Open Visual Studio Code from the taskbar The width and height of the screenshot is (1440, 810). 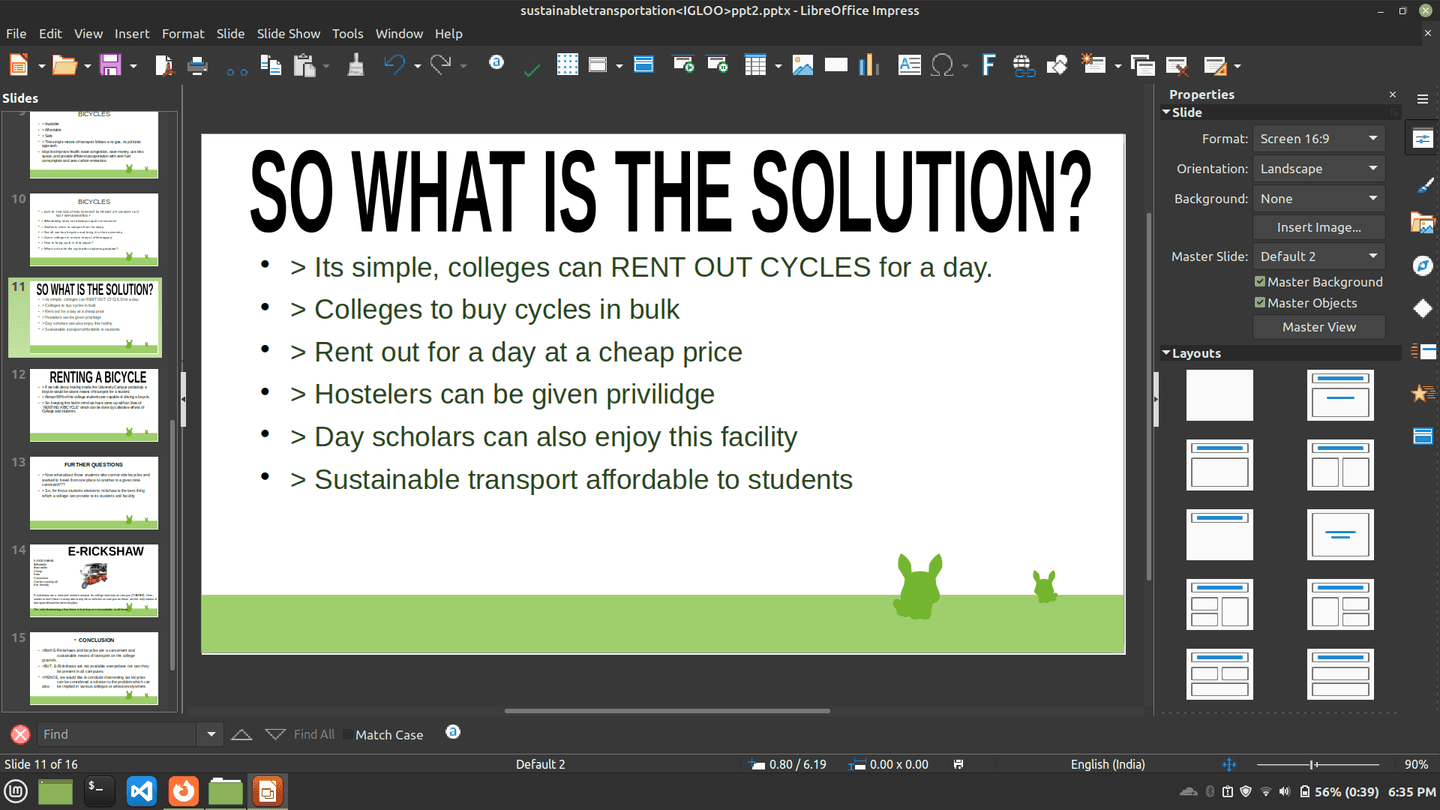tap(141, 791)
